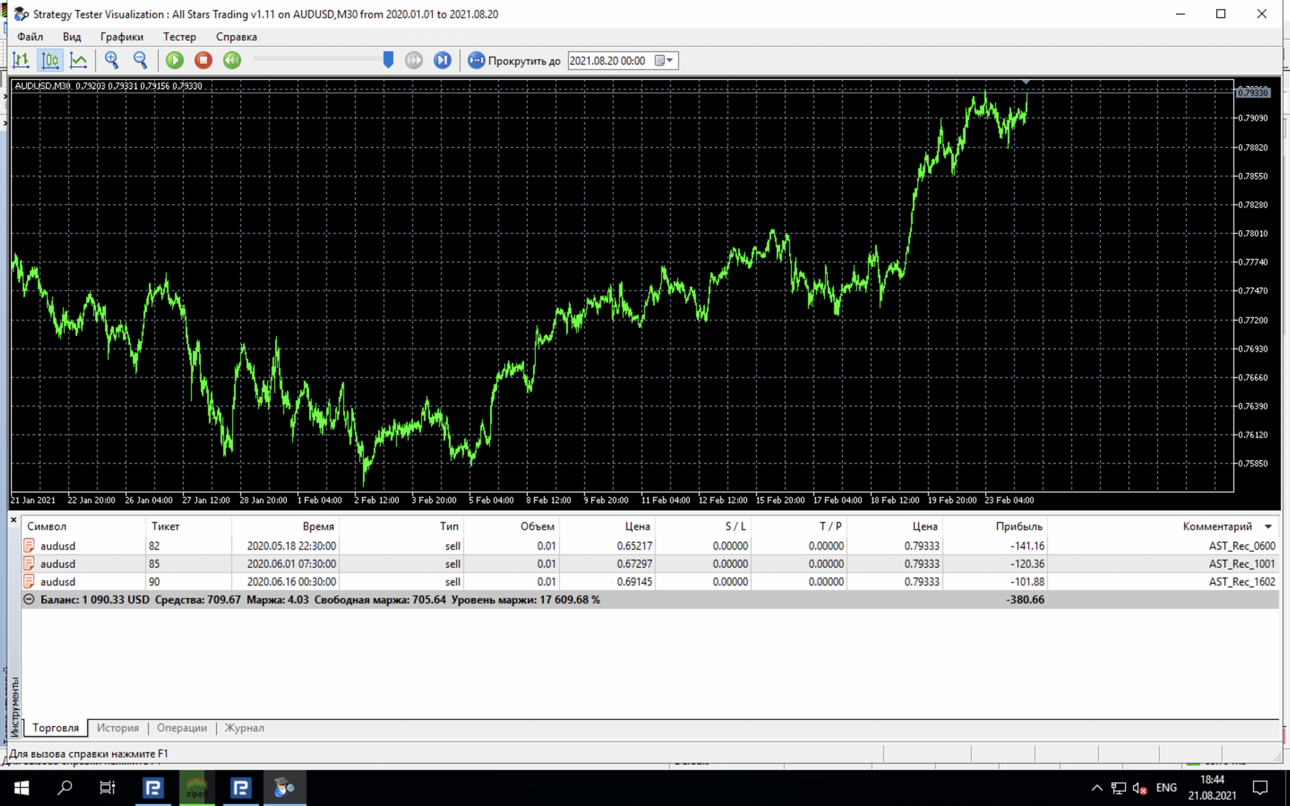Click the vertical Инструменты panel label
Screen dimensions: 1290x806
15,706
